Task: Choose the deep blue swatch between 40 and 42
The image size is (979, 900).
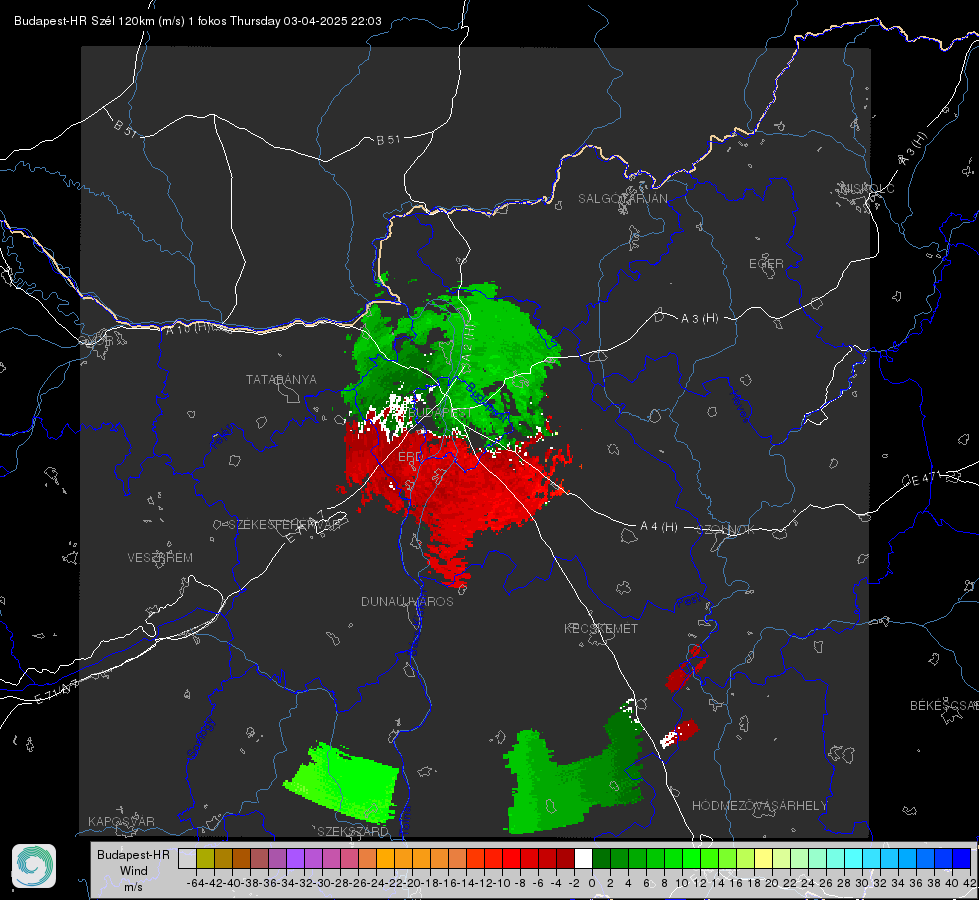Action: 961,859
